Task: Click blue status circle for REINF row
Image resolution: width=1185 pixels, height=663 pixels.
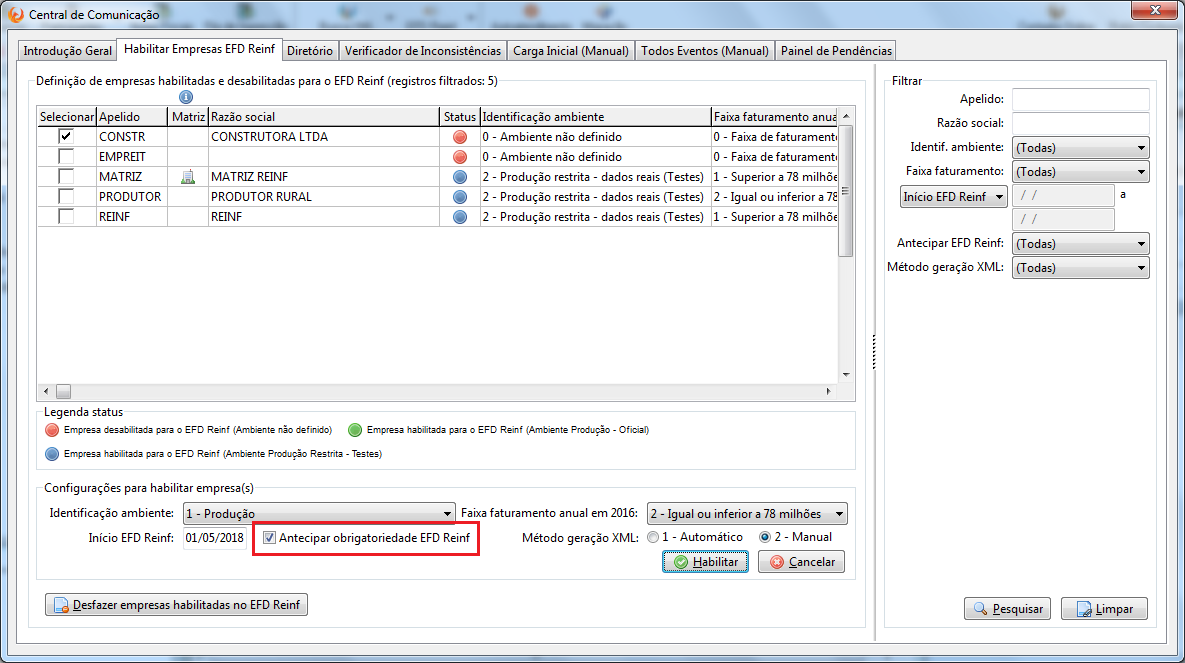Action: (460, 217)
